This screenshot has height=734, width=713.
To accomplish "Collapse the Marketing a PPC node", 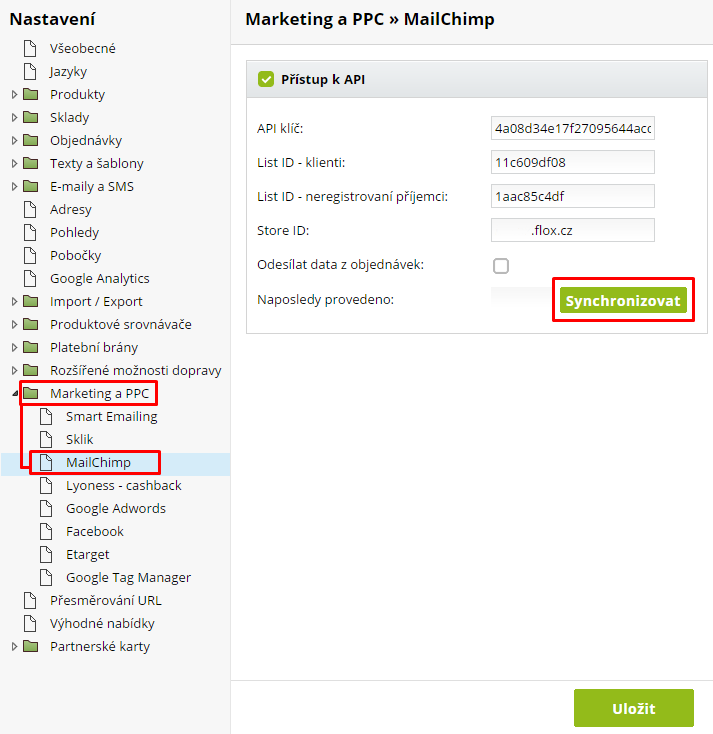I will point(14,394).
